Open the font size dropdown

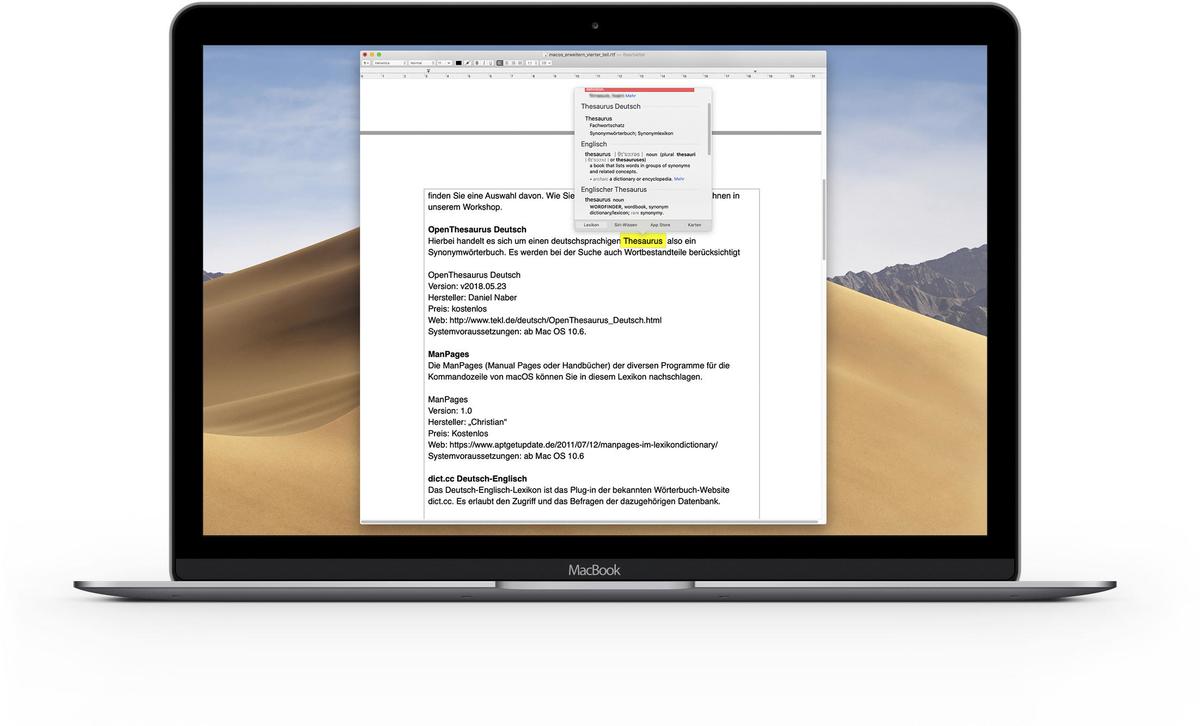(444, 62)
